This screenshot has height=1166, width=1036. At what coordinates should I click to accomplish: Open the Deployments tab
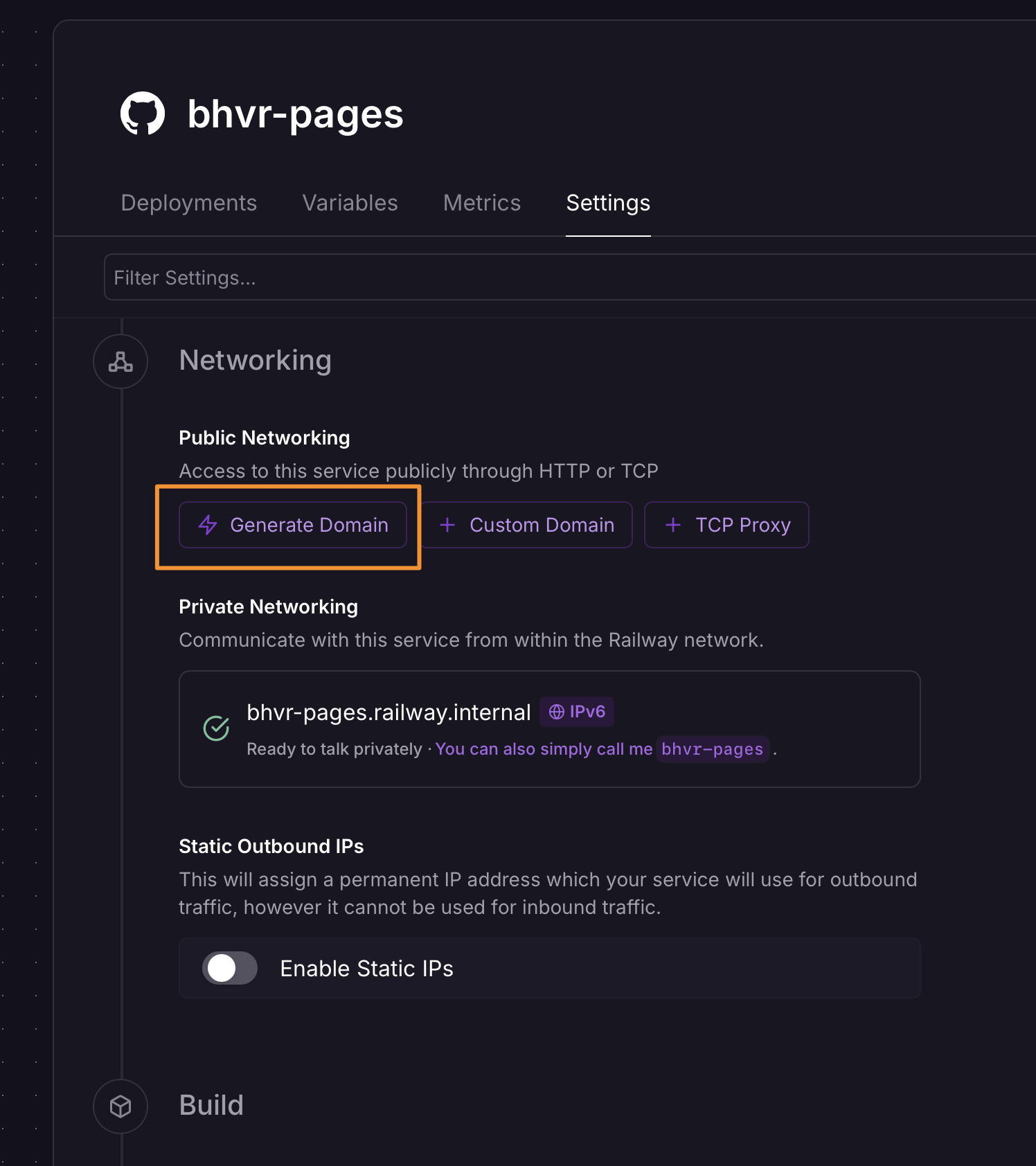click(x=188, y=203)
